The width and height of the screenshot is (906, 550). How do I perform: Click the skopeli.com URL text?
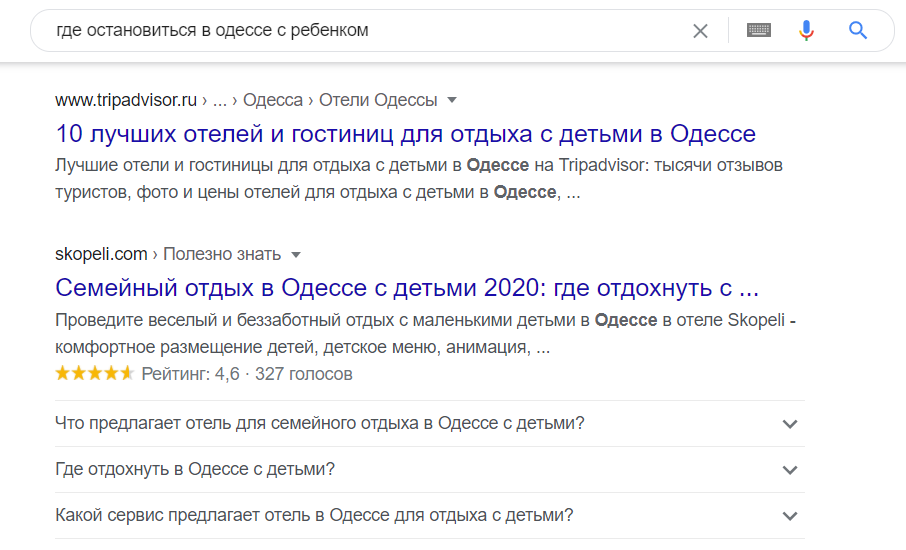tap(101, 254)
